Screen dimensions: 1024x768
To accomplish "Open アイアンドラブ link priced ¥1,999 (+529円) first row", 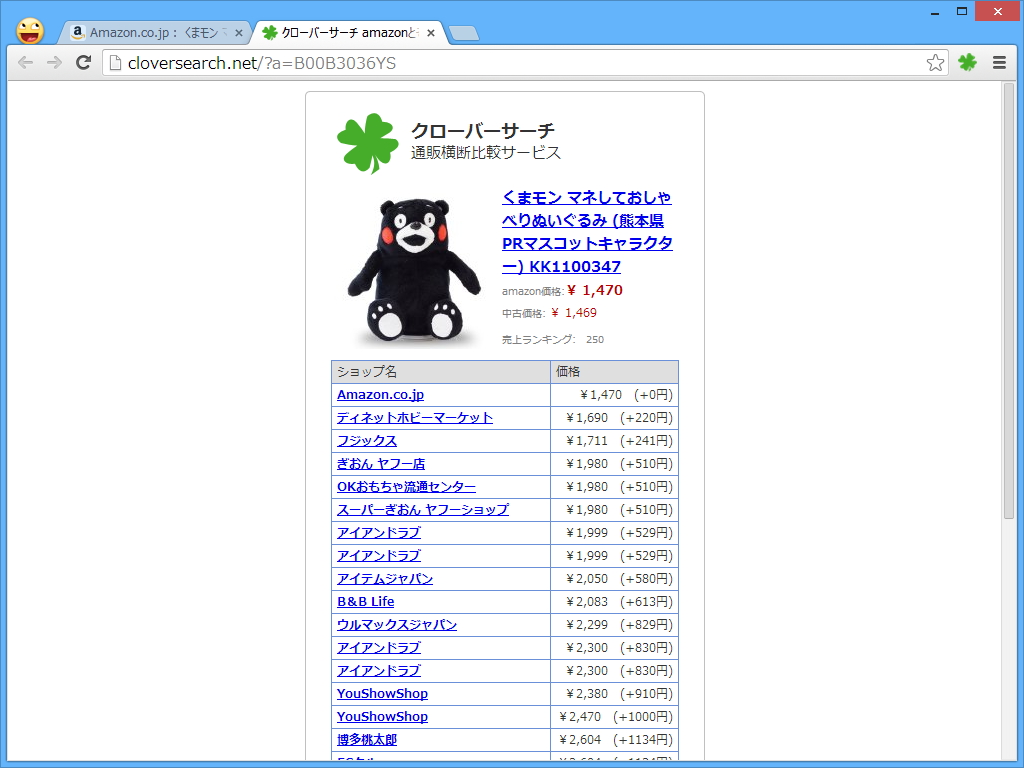I will [x=379, y=532].
